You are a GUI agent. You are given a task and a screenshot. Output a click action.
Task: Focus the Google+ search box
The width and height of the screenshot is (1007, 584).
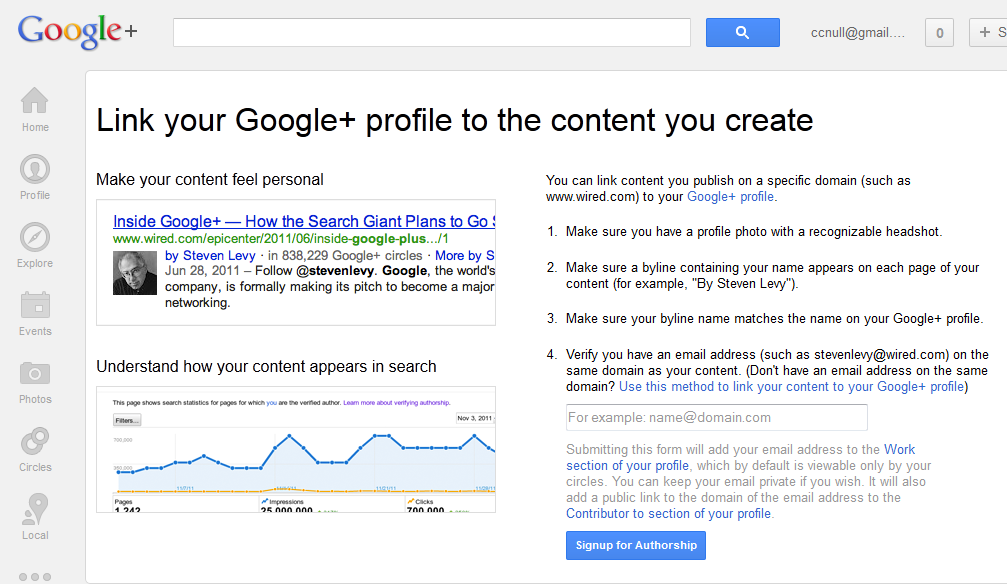coord(432,32)
